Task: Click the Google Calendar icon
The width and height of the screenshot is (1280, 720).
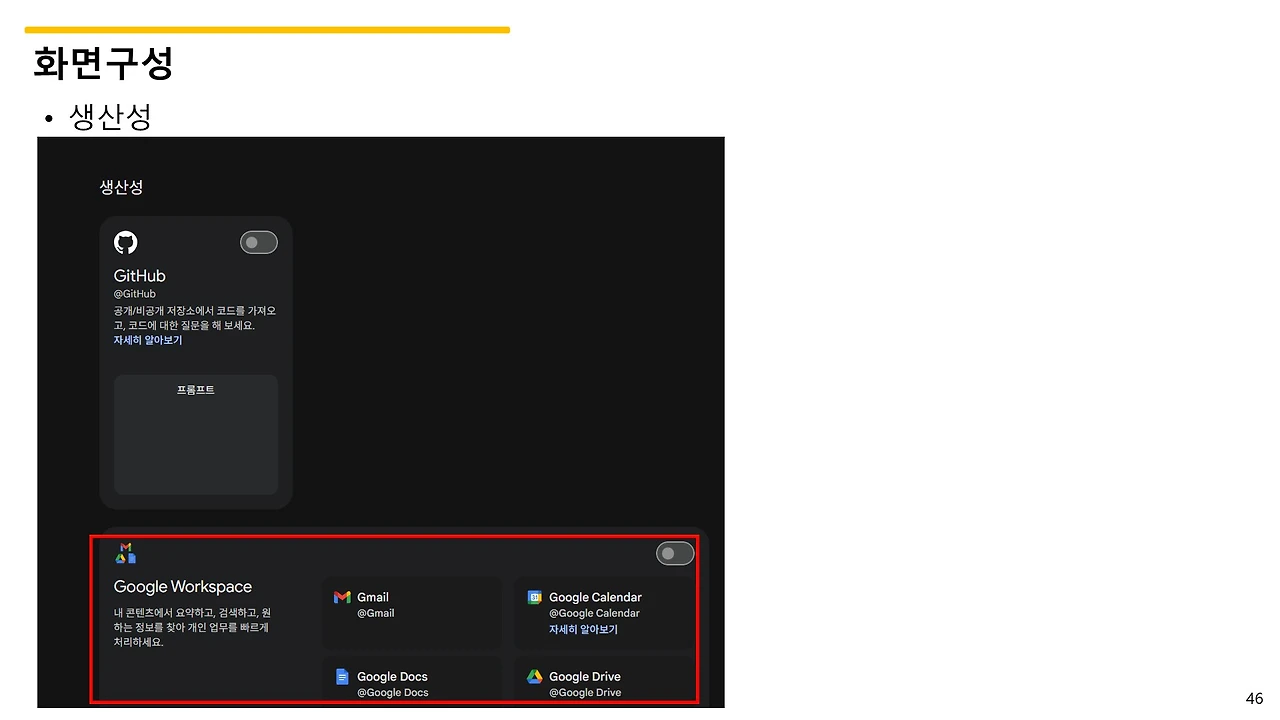Action: (x=535, y=597)
